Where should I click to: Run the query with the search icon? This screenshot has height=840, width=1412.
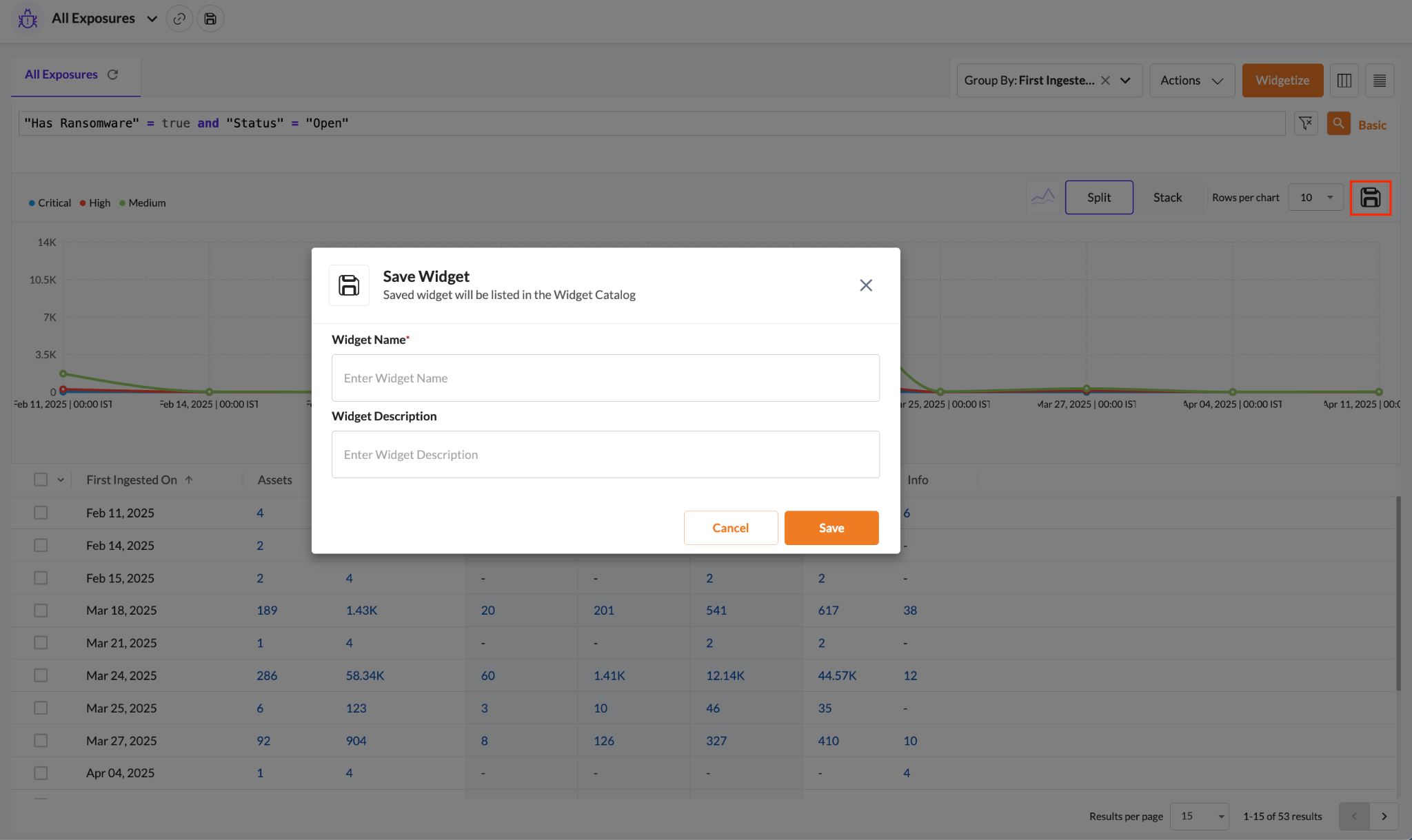pyautogui.click(x=1338, y=123)
